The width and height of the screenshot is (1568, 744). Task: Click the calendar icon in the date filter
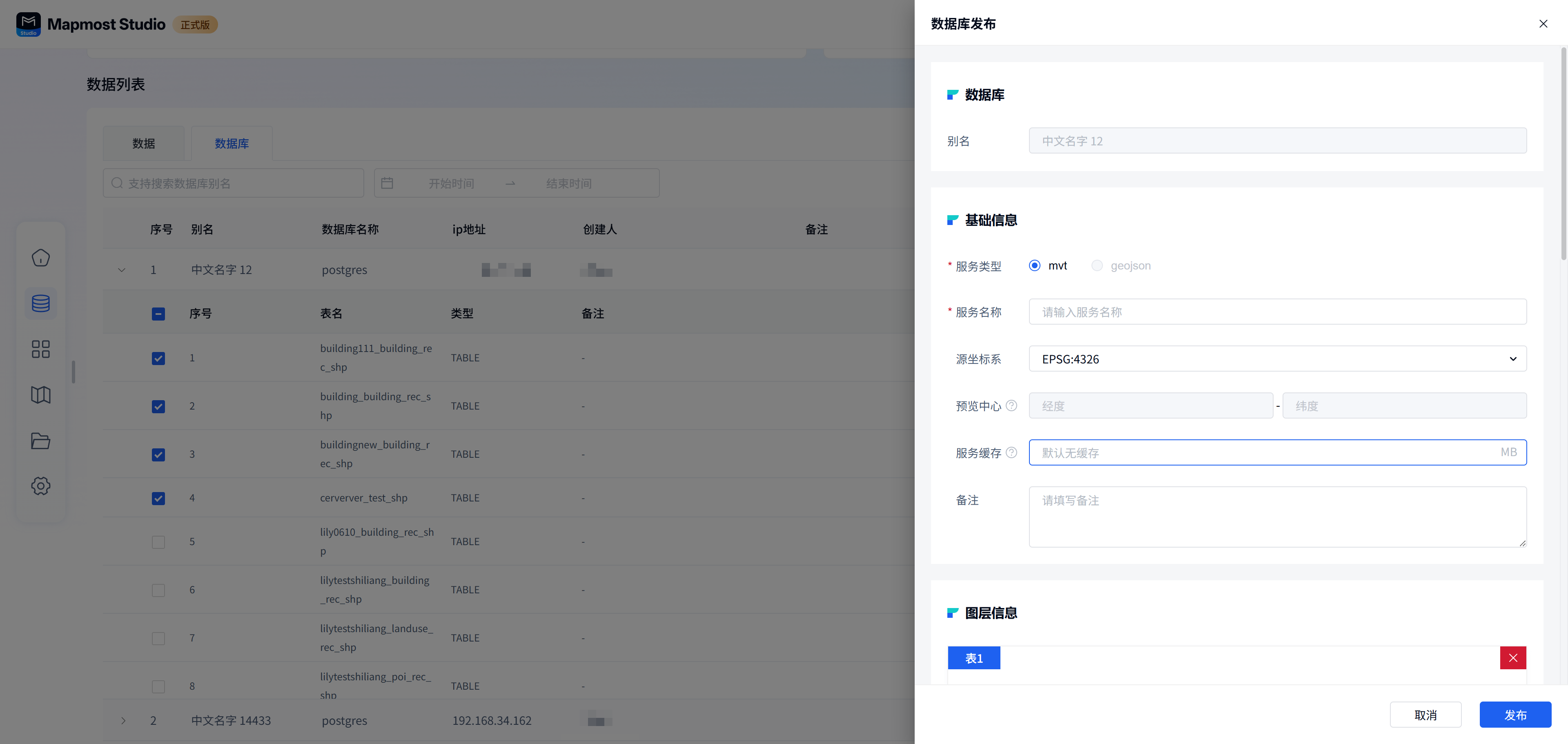[x=388, y=183]
